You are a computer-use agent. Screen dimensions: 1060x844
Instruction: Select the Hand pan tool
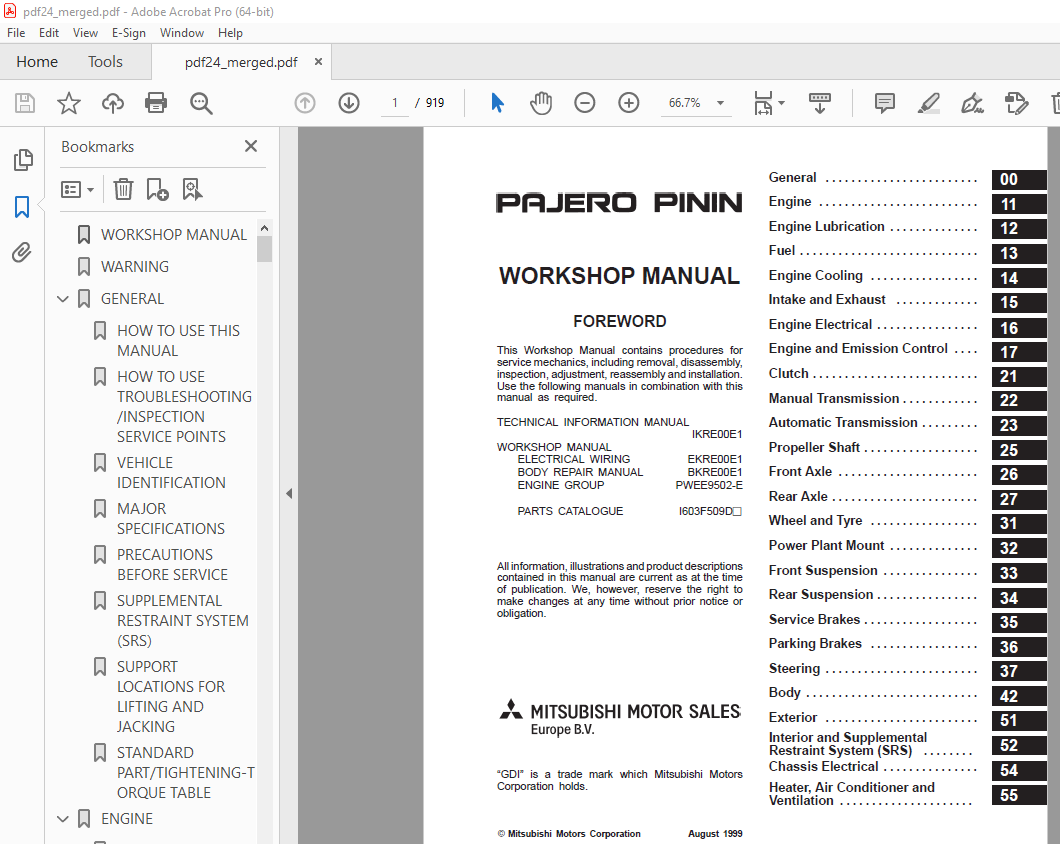[x=541, y=103]
